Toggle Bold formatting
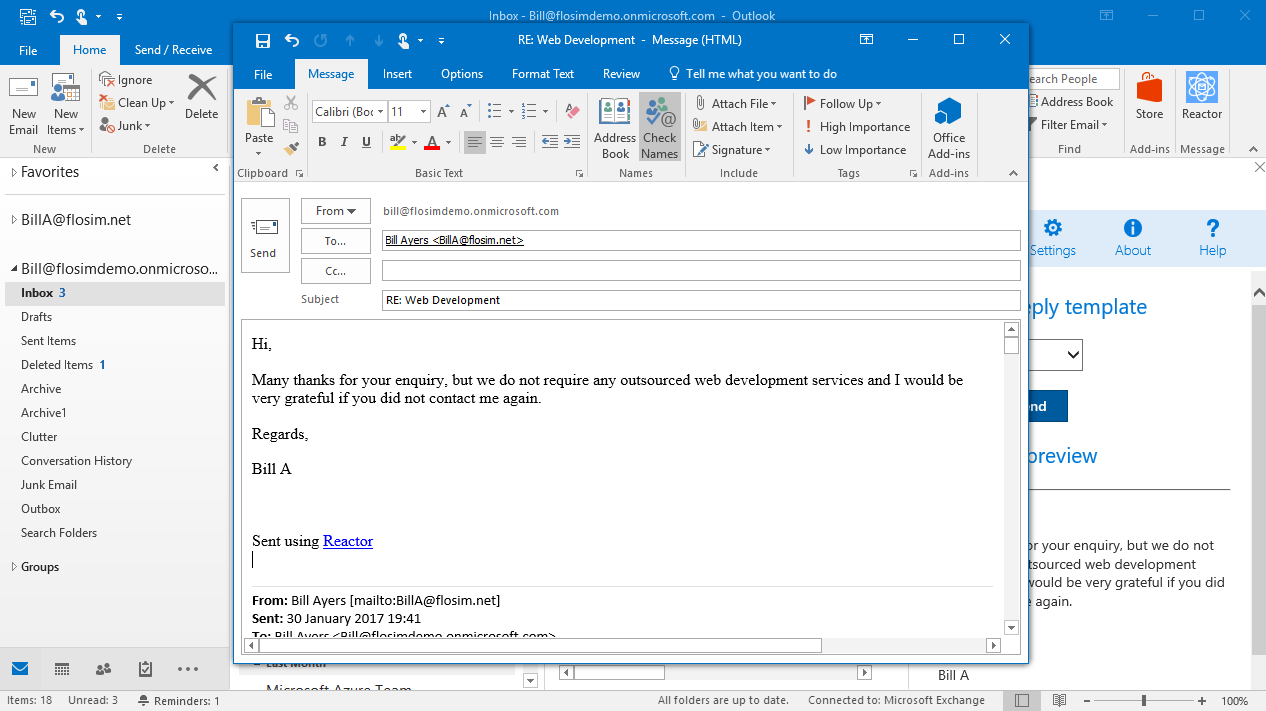This screenshot has height=711, width=1266. (322, 142)
